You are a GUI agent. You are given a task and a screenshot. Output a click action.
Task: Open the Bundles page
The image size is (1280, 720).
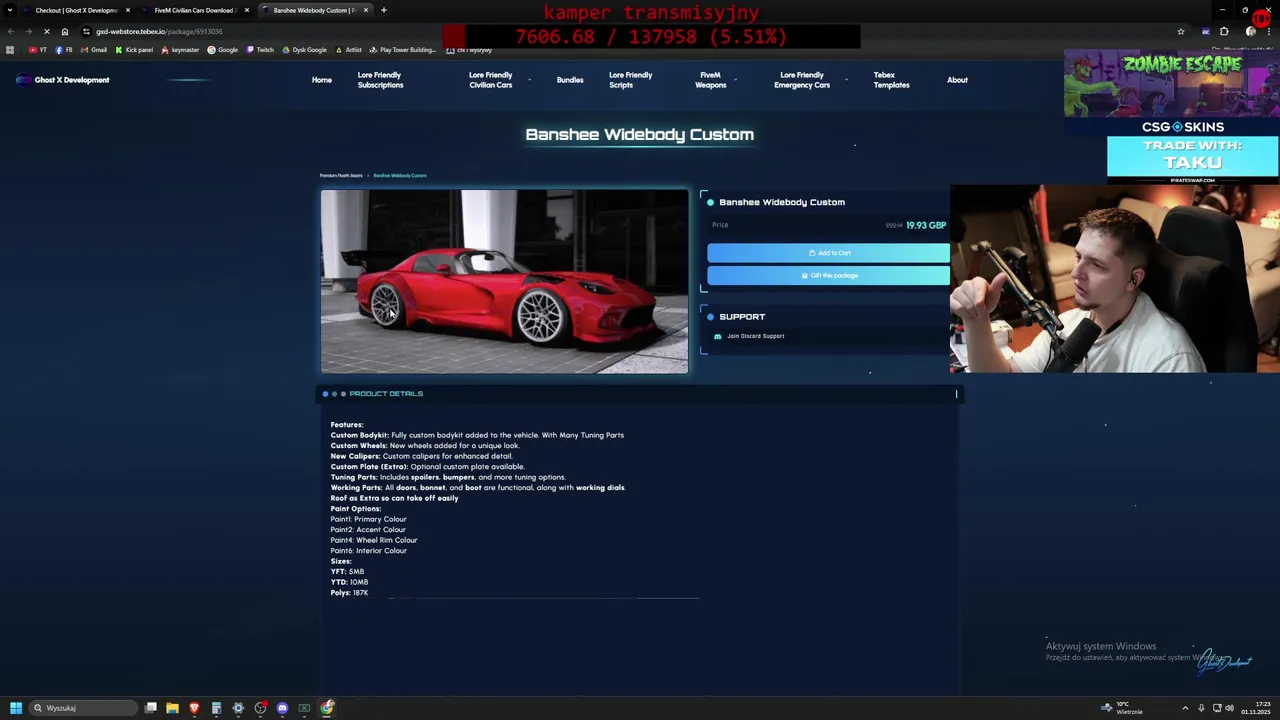570,80
